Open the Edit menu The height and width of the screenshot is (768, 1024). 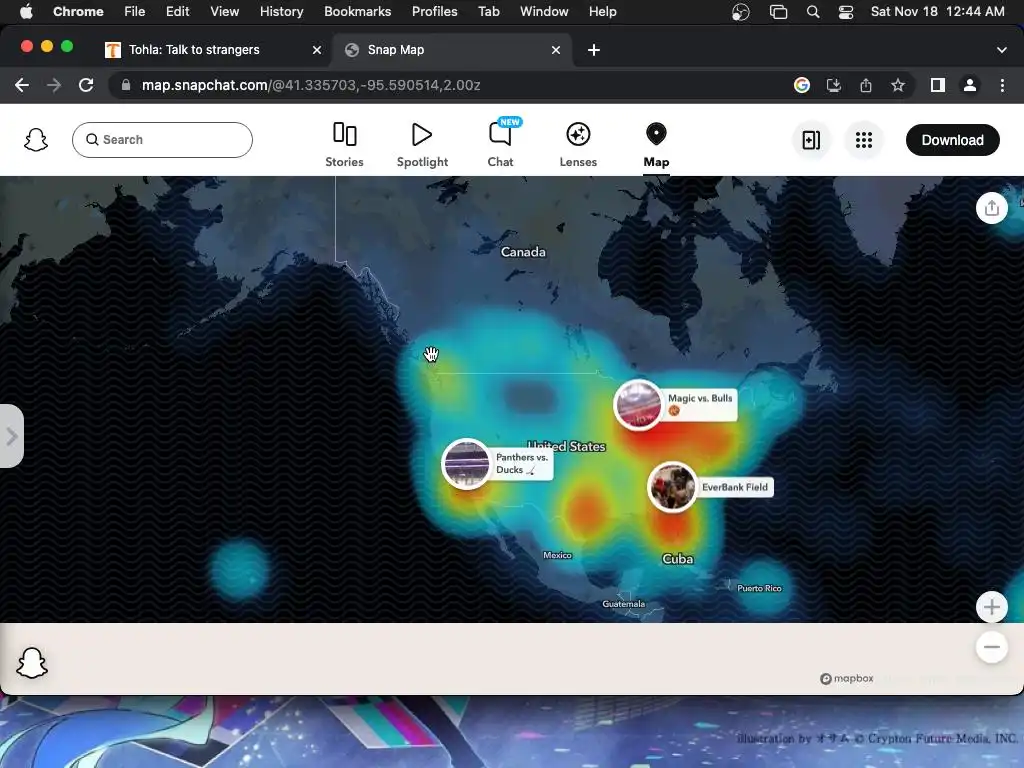[177, 11]
